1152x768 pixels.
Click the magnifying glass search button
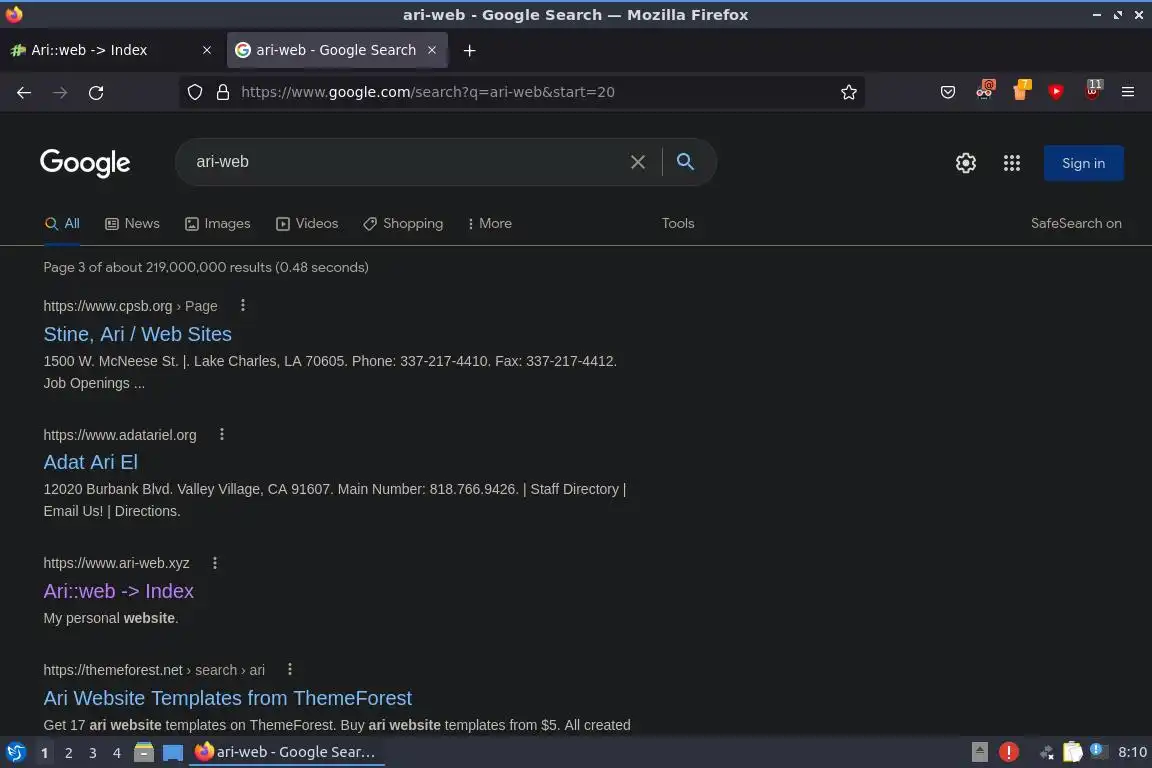coord(685,162)
